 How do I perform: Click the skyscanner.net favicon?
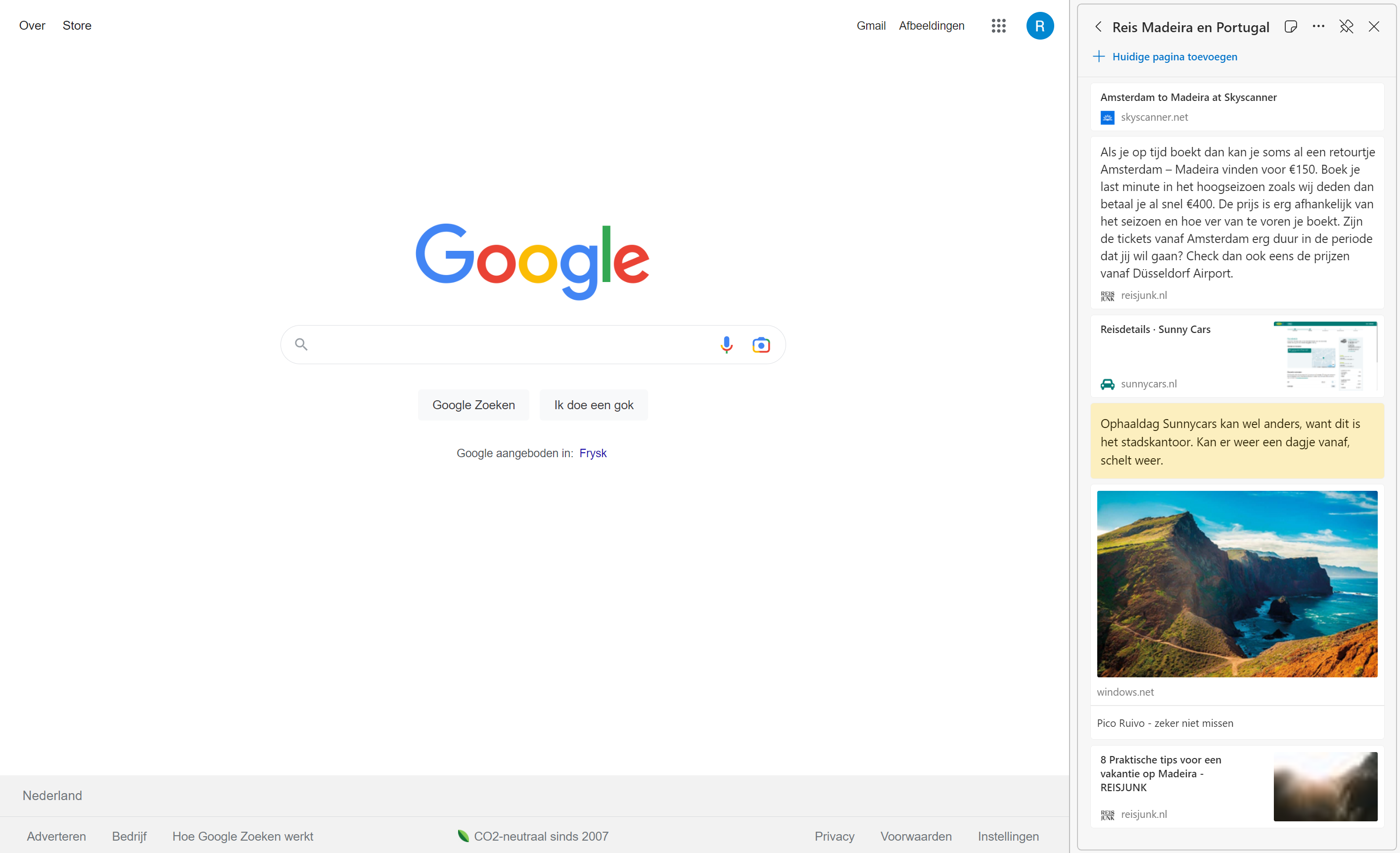coord(1108,118)
